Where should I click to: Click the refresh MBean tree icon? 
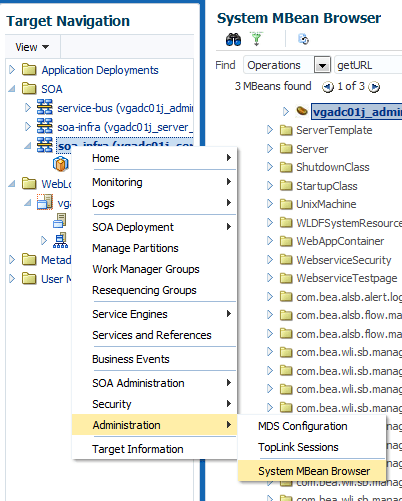(x=303, y=39)
